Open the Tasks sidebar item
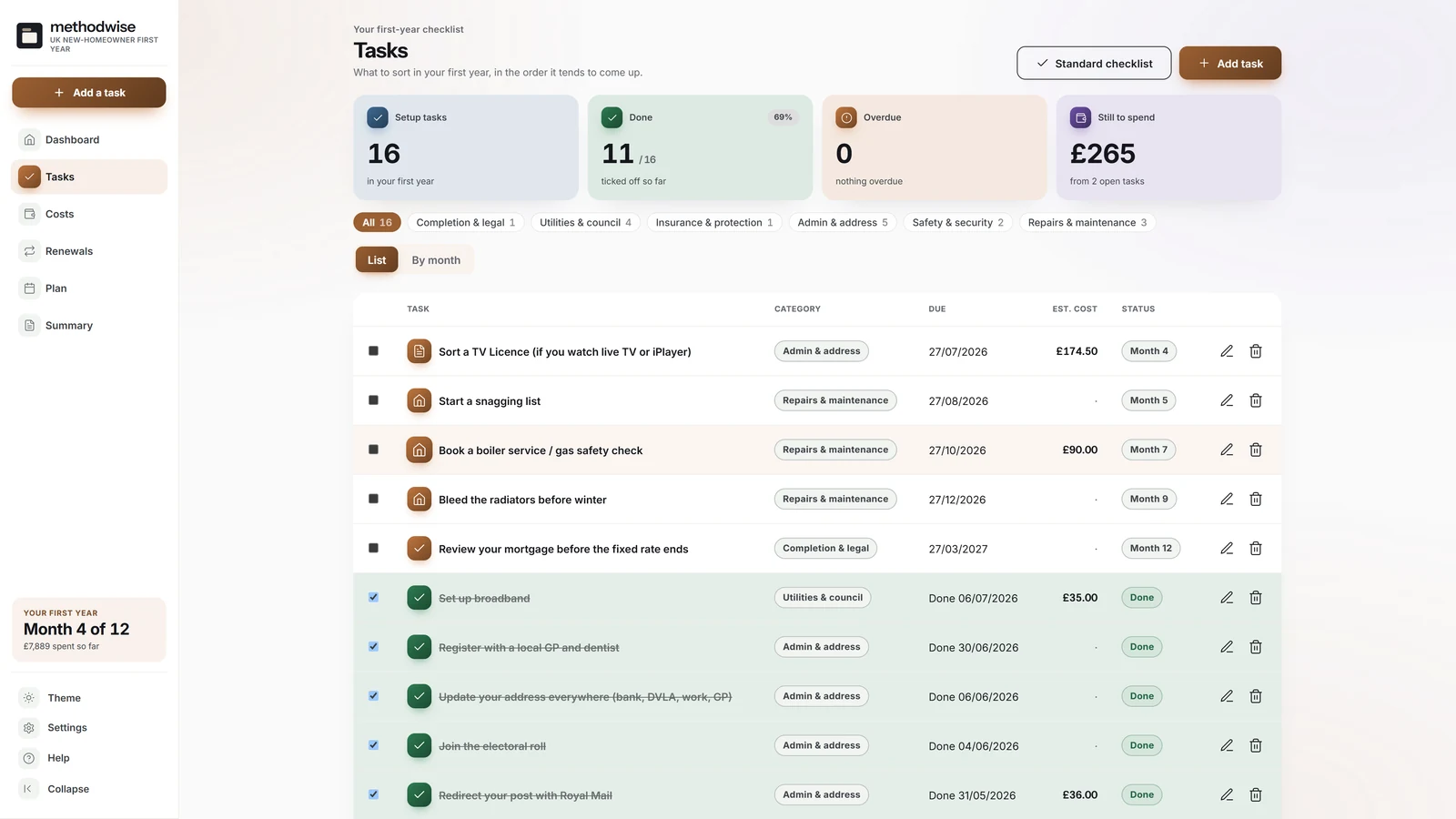Viewport: 1456px width, 819px height. tap(89, 177)
